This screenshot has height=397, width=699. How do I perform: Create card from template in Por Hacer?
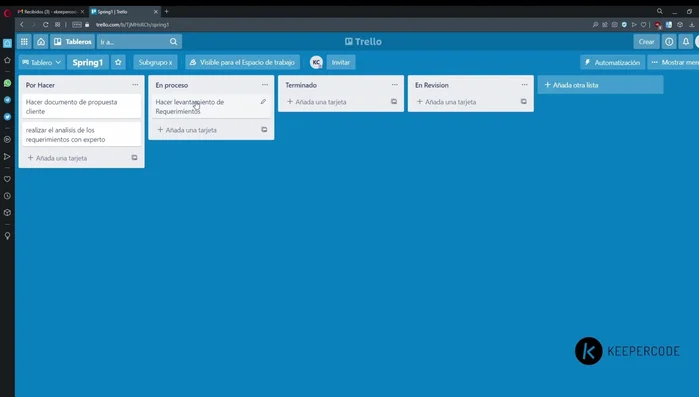tap(134, 158)
